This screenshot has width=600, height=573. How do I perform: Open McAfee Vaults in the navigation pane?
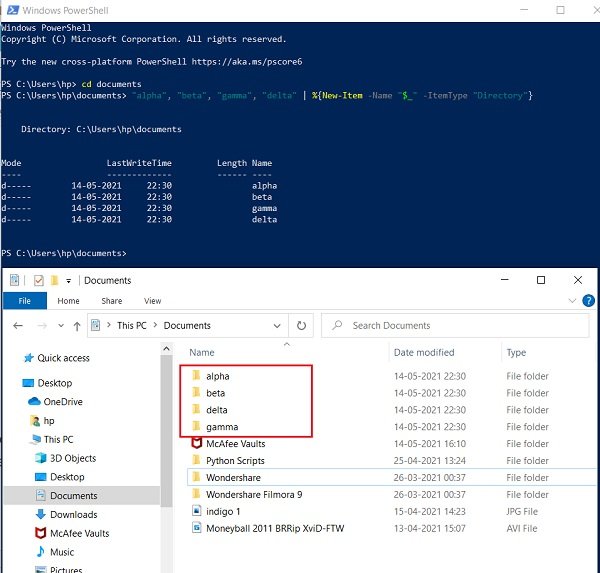click(80, 533)
